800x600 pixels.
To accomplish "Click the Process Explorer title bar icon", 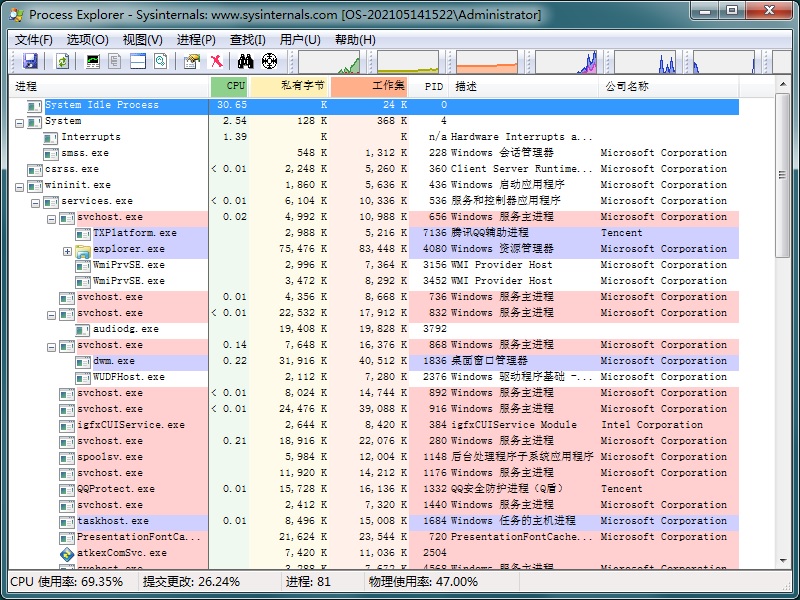I will pyautogui.click(x=16, y=14).
